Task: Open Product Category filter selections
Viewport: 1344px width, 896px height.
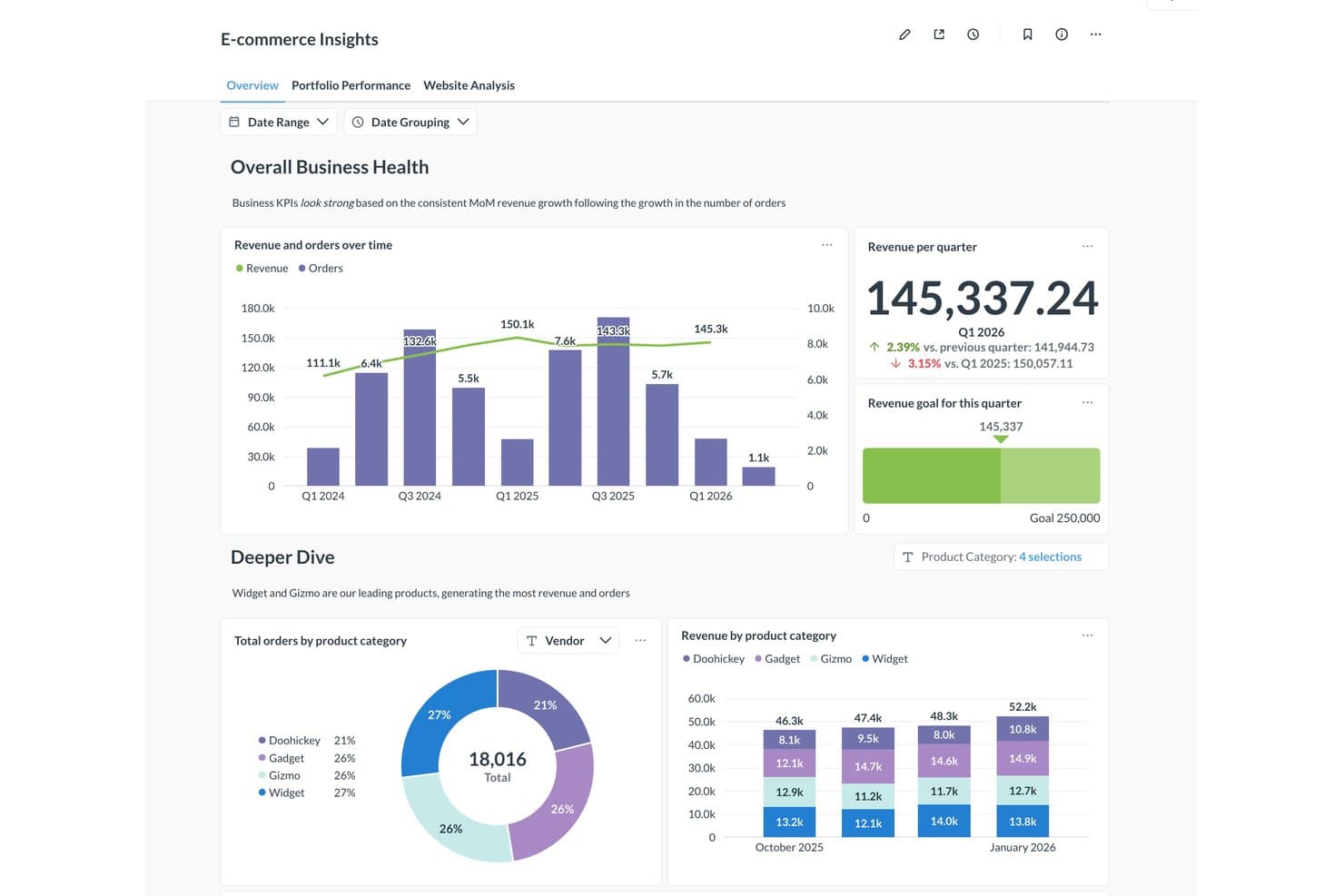Action: click(x=1001, y=556)
